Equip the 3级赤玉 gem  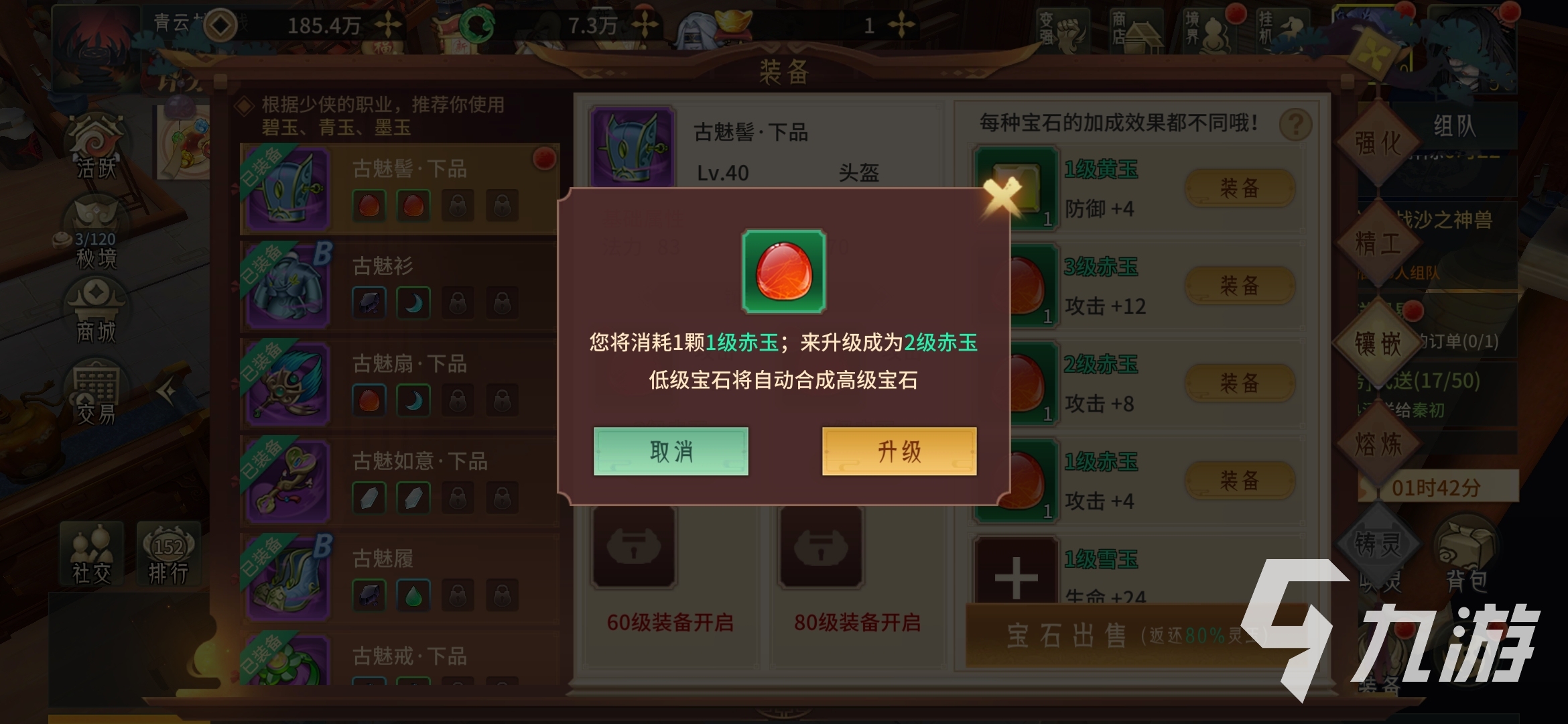tap(1239, 285)
